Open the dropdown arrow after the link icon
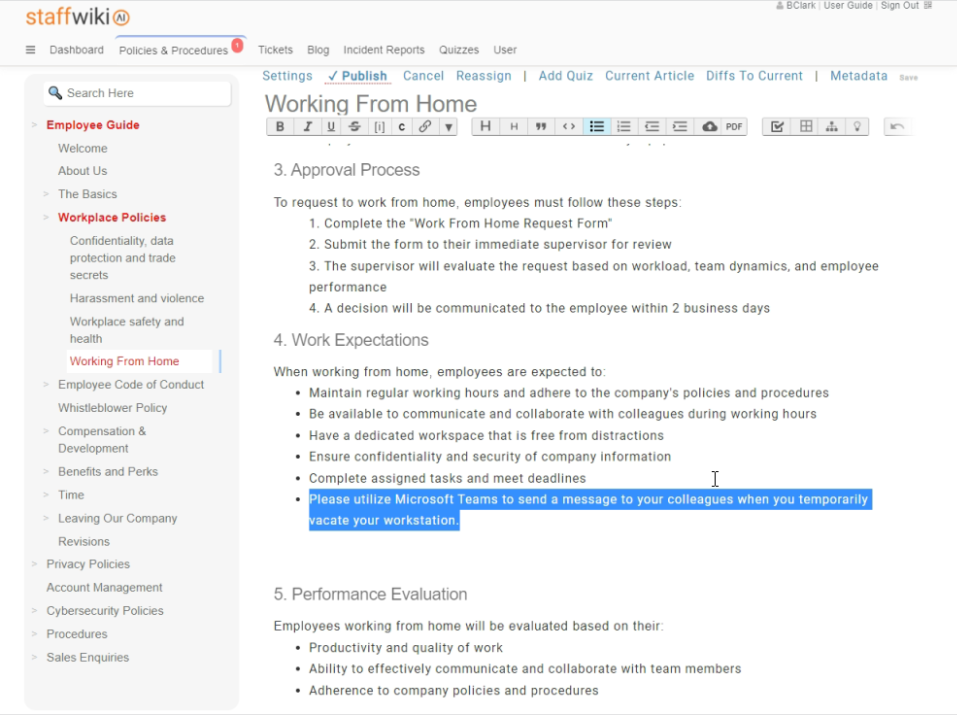Viewport: 957px width, 715px height. 448,127
